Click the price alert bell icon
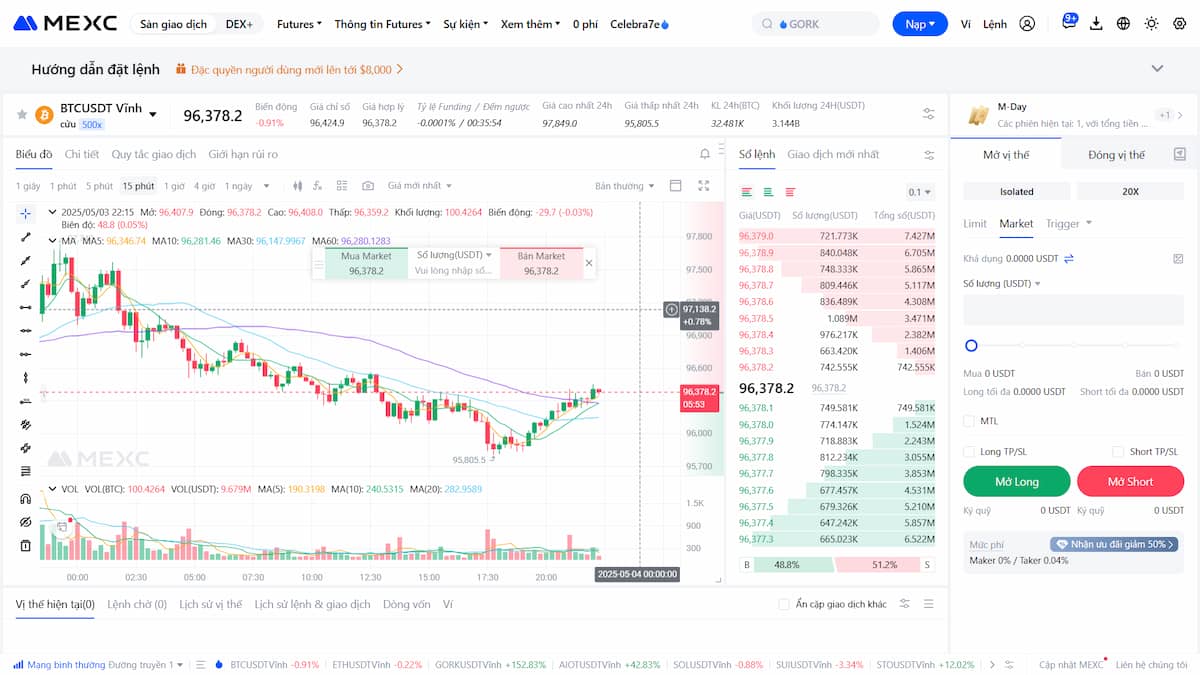Screen dimensions: 1200x675 tap(705, 154)
